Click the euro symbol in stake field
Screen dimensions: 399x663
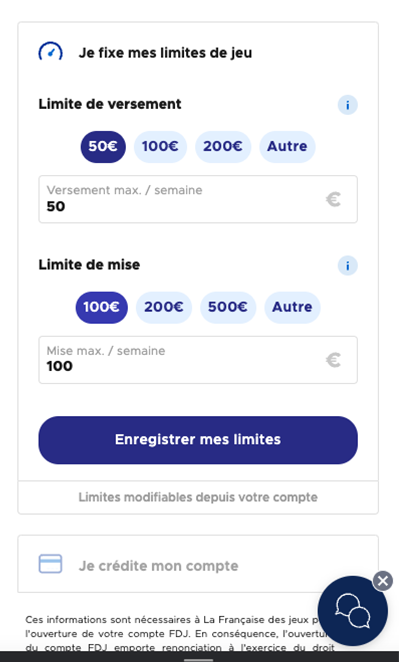[x=333, y=360]
